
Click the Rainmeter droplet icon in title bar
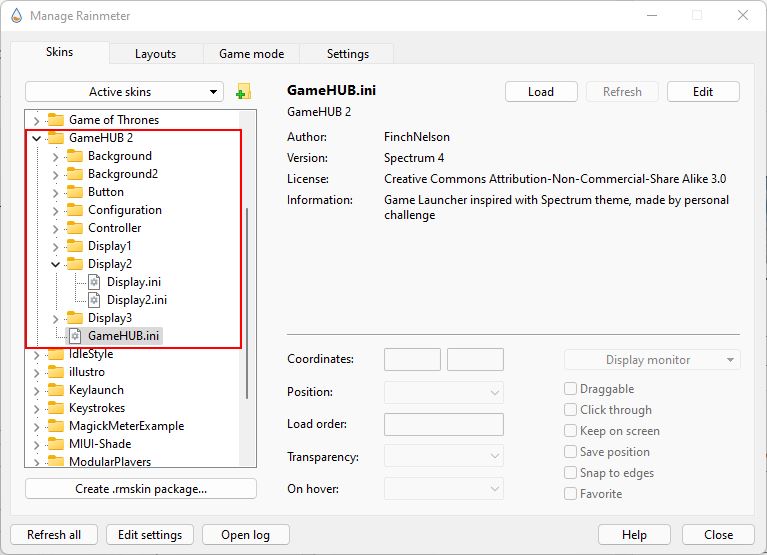click(17, 16)
